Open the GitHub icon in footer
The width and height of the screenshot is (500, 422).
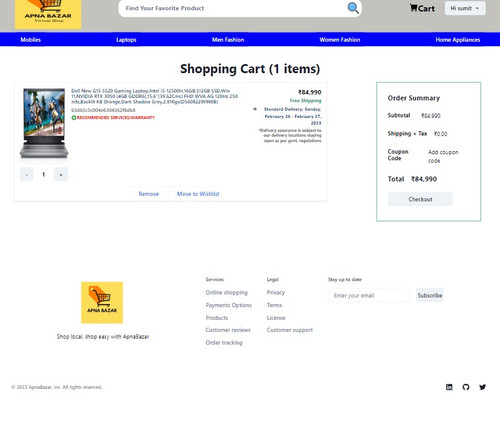pos(466,387)
